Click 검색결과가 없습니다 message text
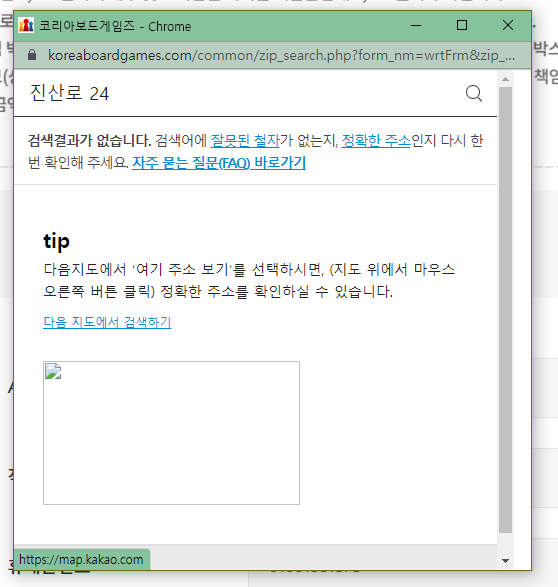Screen dimensions: 558x587 pos(89,141)
